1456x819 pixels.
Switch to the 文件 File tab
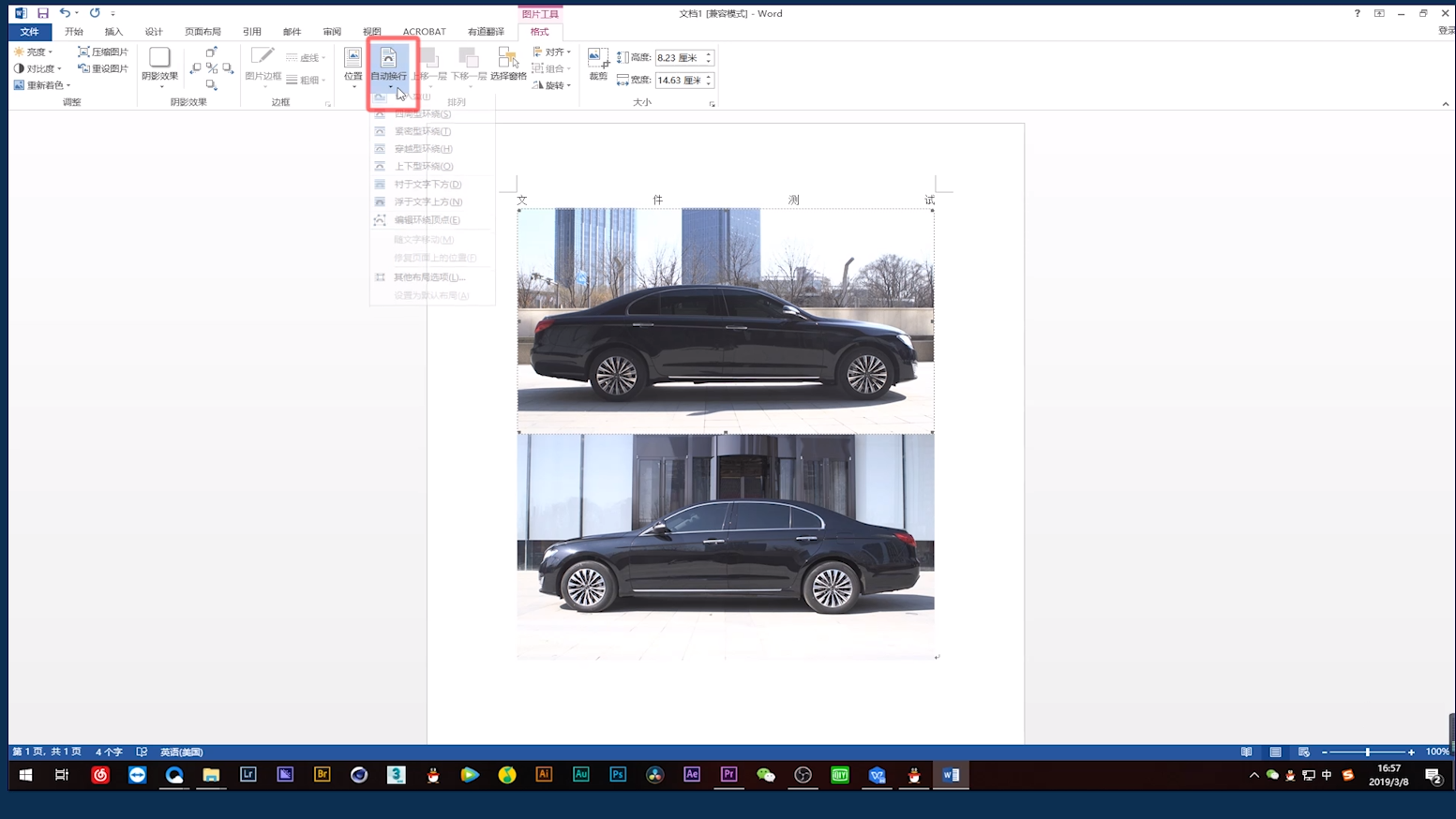(29, 32)
